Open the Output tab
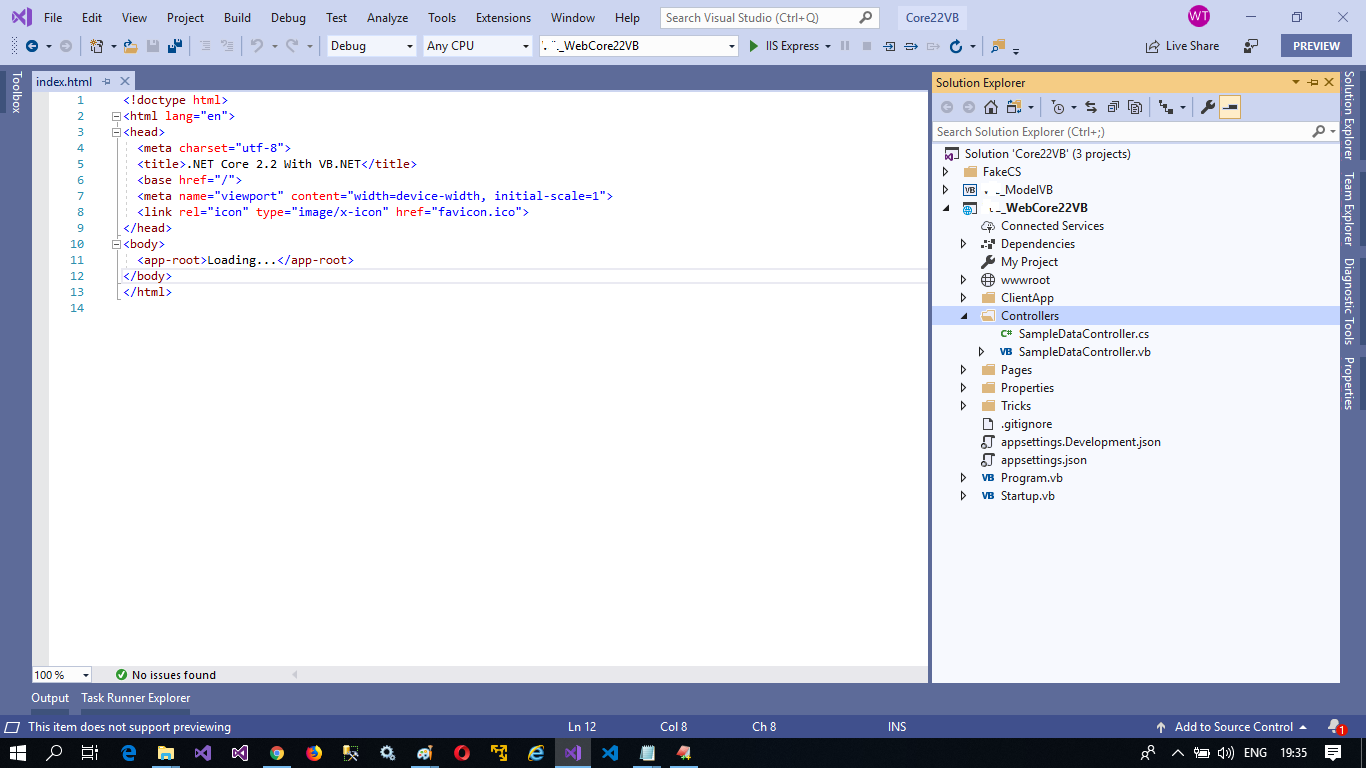 50,698
